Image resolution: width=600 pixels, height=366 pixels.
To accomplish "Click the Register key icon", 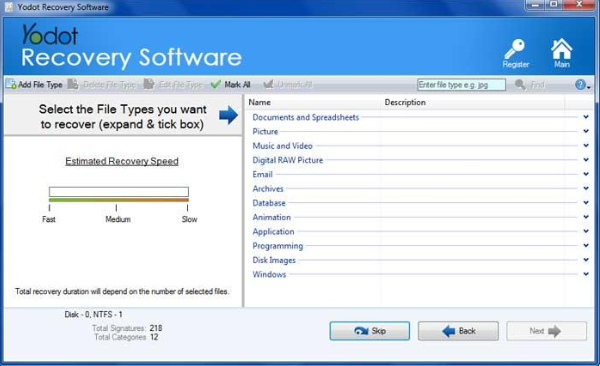I will [x=515, y=48].
